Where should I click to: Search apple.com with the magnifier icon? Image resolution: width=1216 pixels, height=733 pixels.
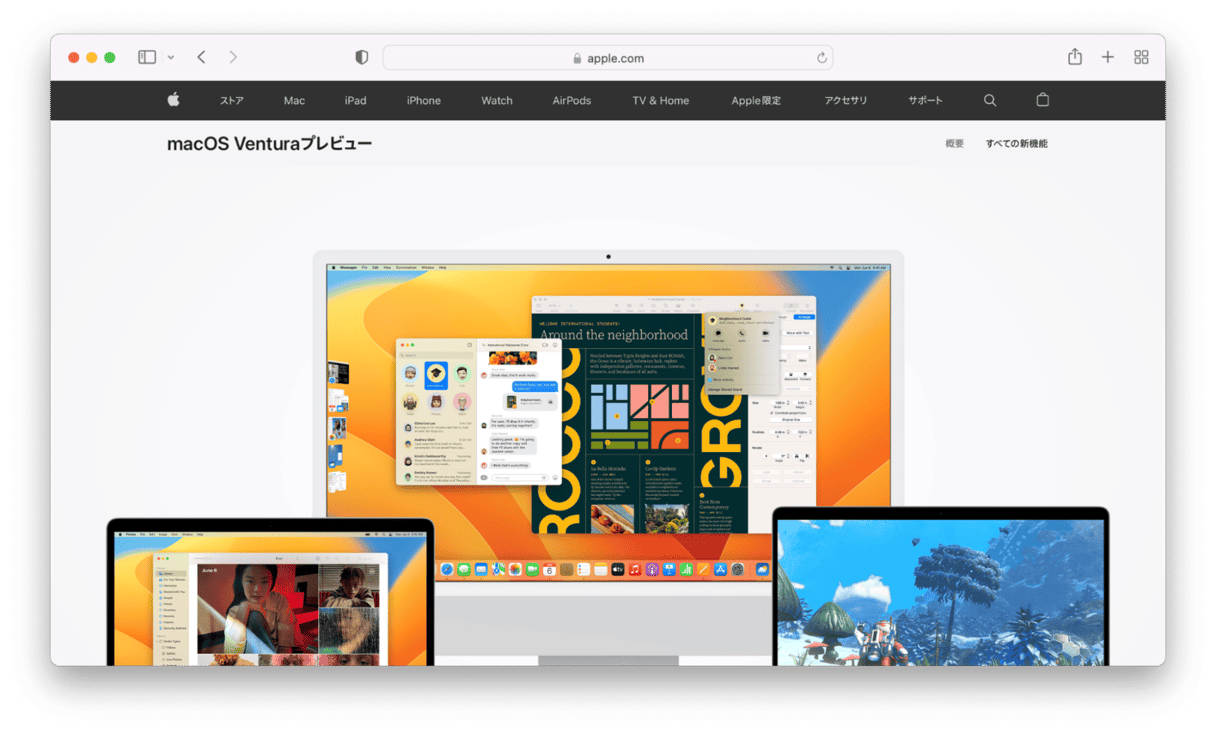pyautogui.click(x=990, y=100)
